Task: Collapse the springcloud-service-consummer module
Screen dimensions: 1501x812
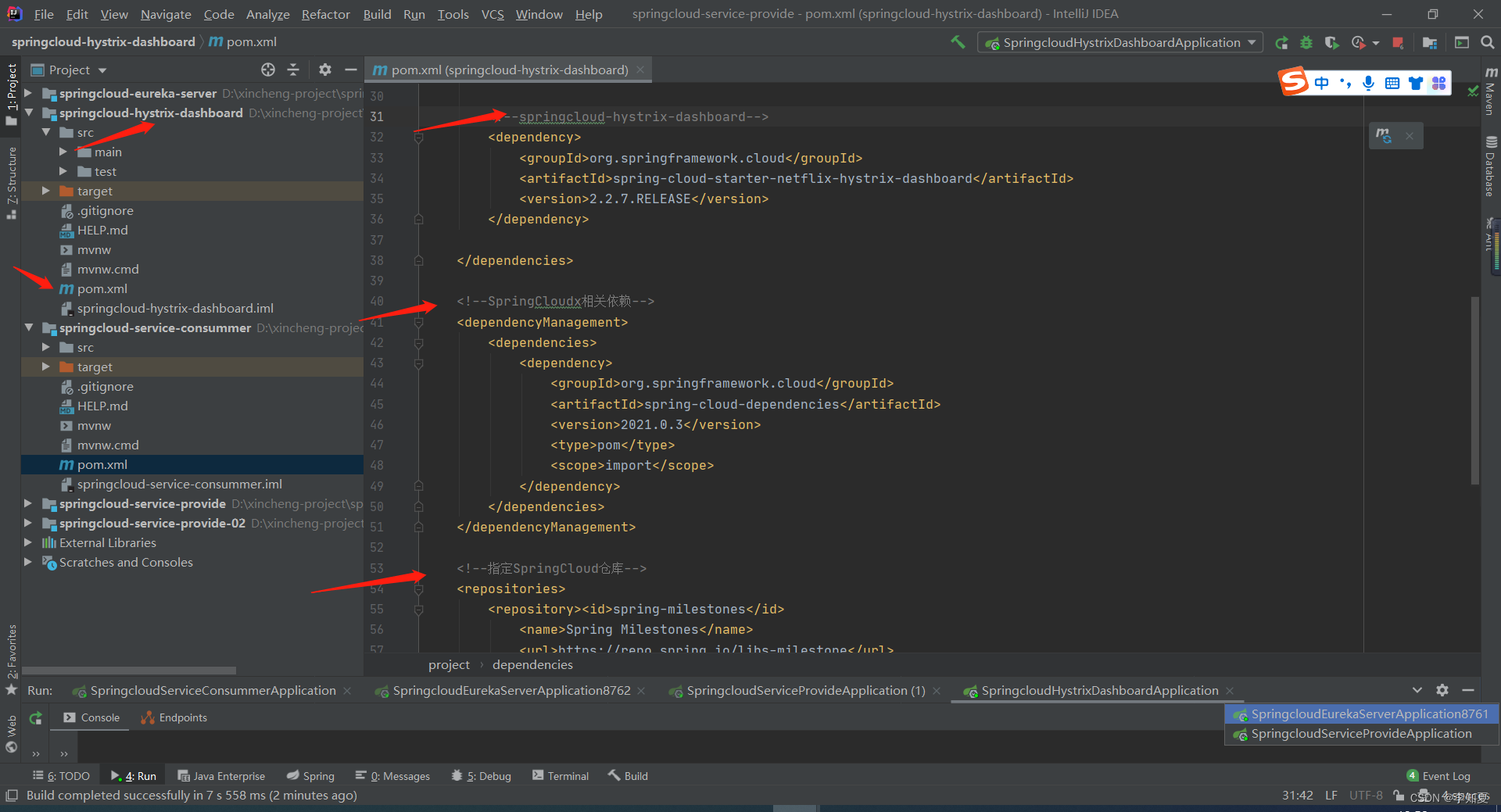Action: (28, 327)
